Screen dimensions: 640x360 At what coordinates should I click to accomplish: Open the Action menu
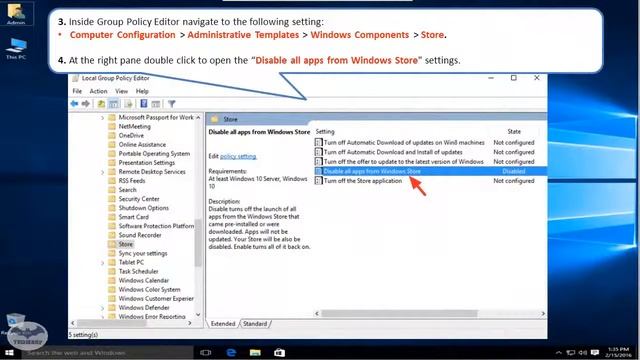(98, 91)
